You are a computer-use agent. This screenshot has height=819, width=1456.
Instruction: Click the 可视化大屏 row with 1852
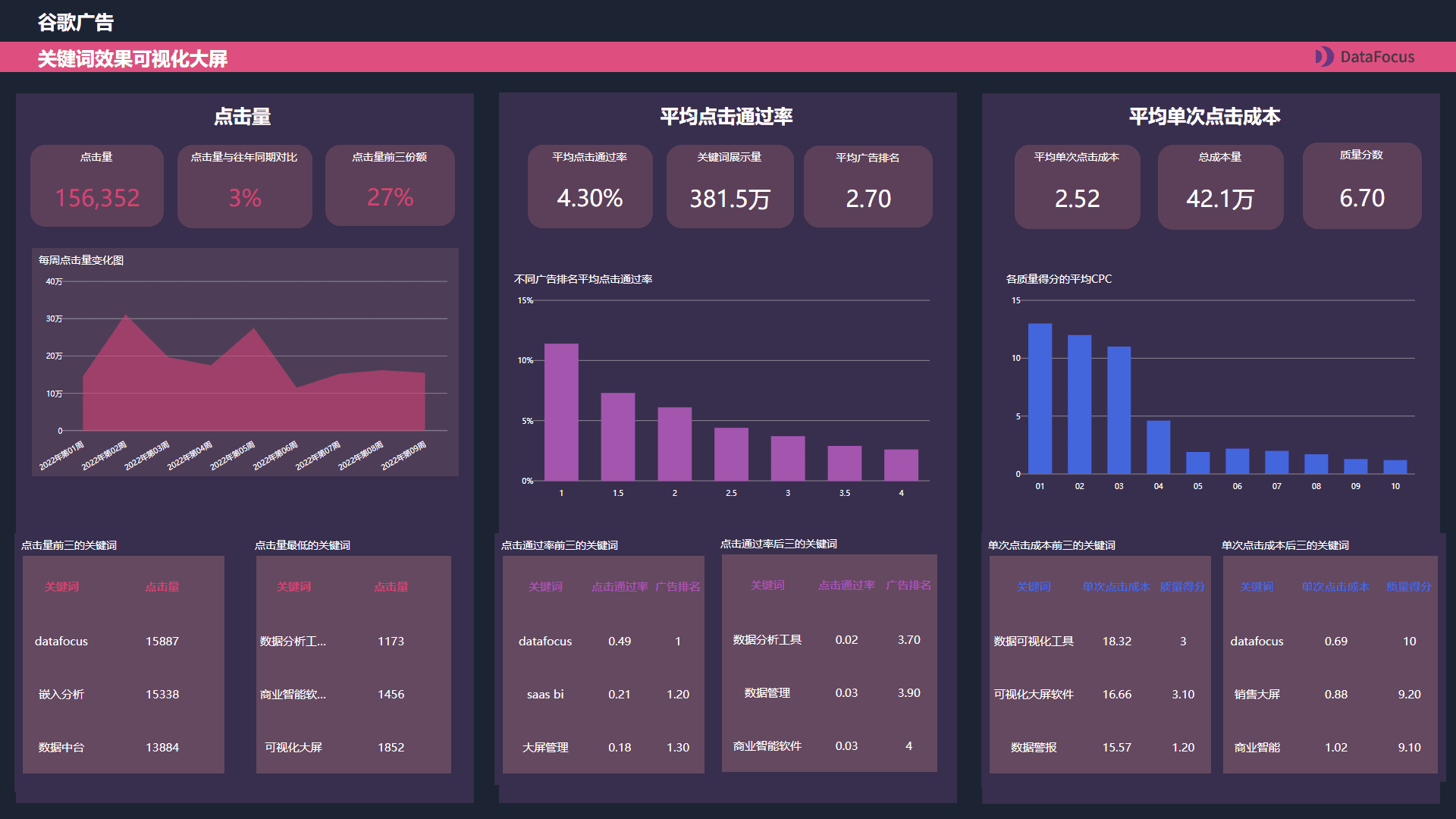pos(353,747)
